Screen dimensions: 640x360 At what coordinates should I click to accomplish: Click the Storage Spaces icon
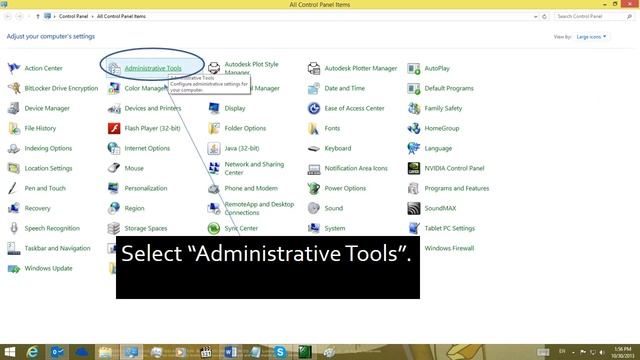tap(114, 228)
